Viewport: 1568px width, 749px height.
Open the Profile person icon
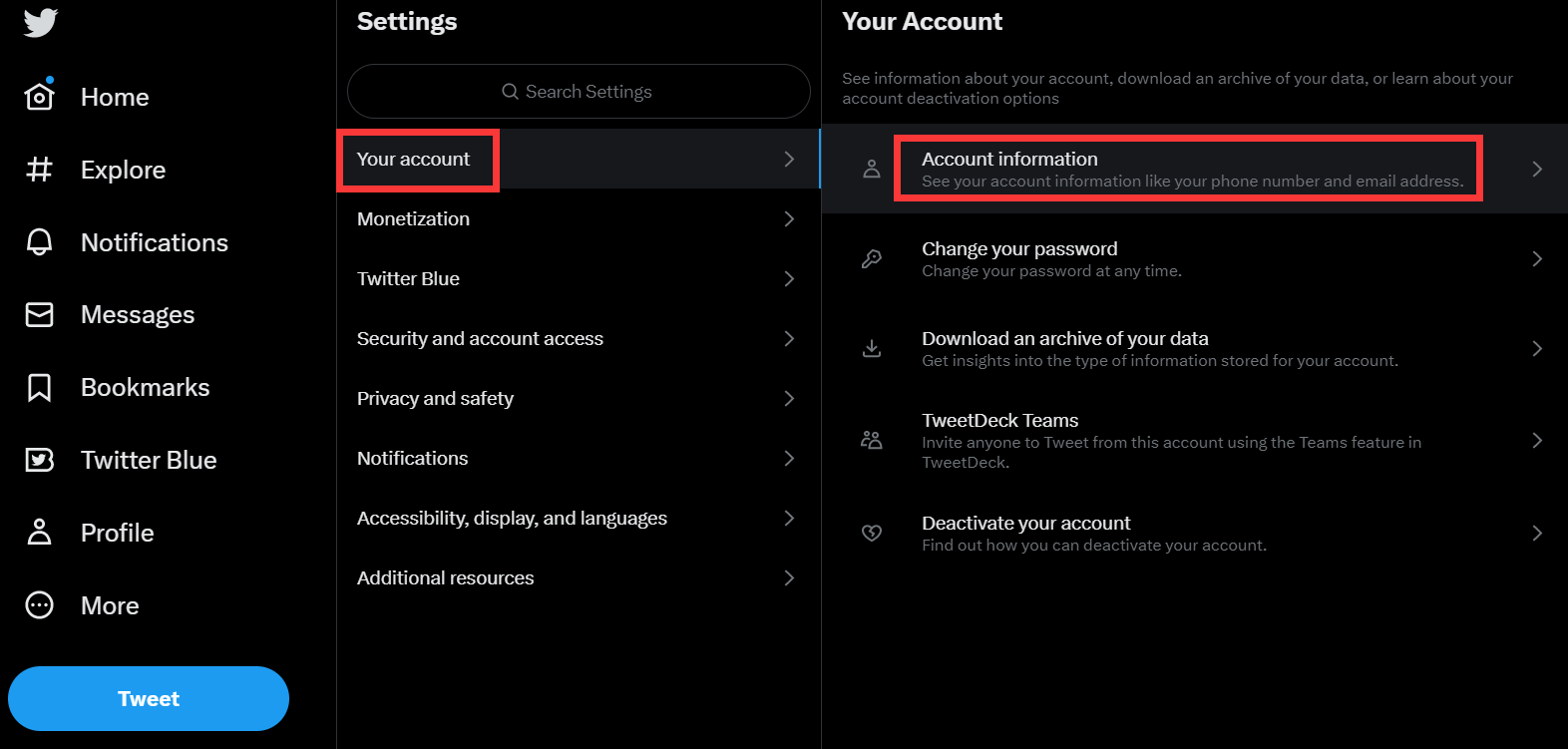point(39,533)
